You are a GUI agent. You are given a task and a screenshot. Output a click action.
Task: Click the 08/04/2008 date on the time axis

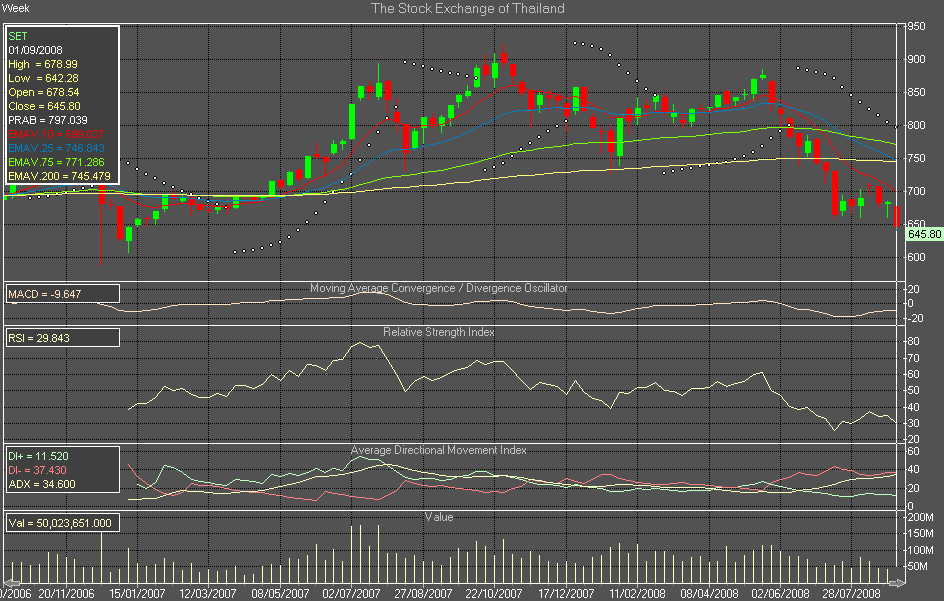pyautogui.click(x=709, y=594)
